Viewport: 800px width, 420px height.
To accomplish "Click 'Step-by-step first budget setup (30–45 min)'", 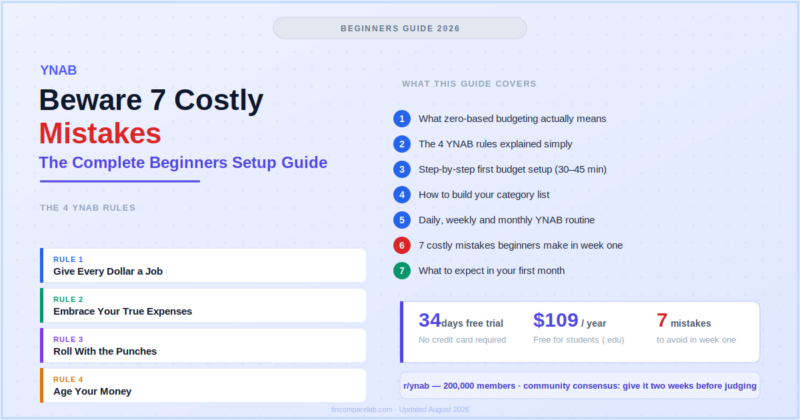I will point(512,169).
